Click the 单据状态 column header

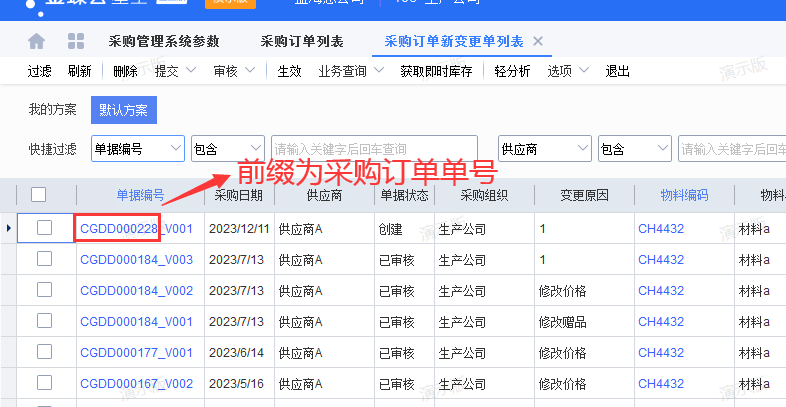click(x=405, y=195)
